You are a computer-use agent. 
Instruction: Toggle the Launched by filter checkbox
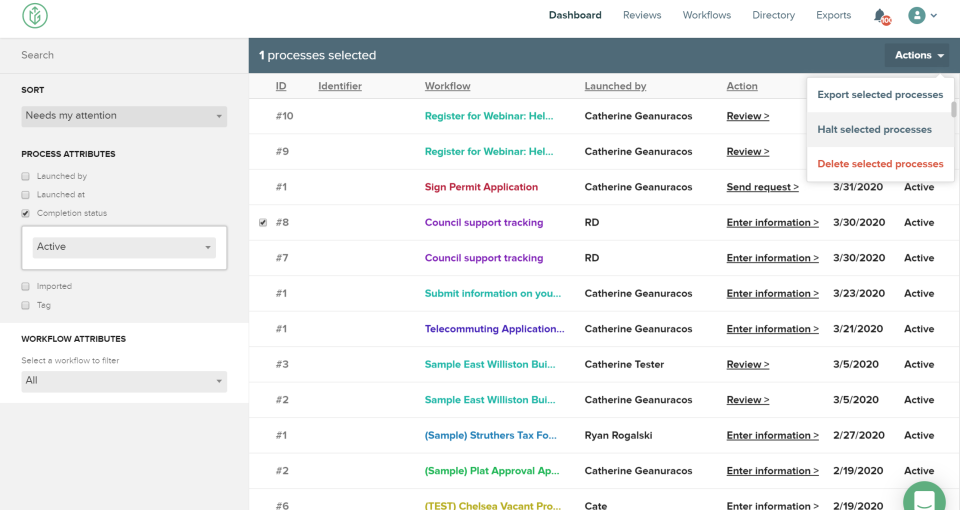[x=25, y=176]
